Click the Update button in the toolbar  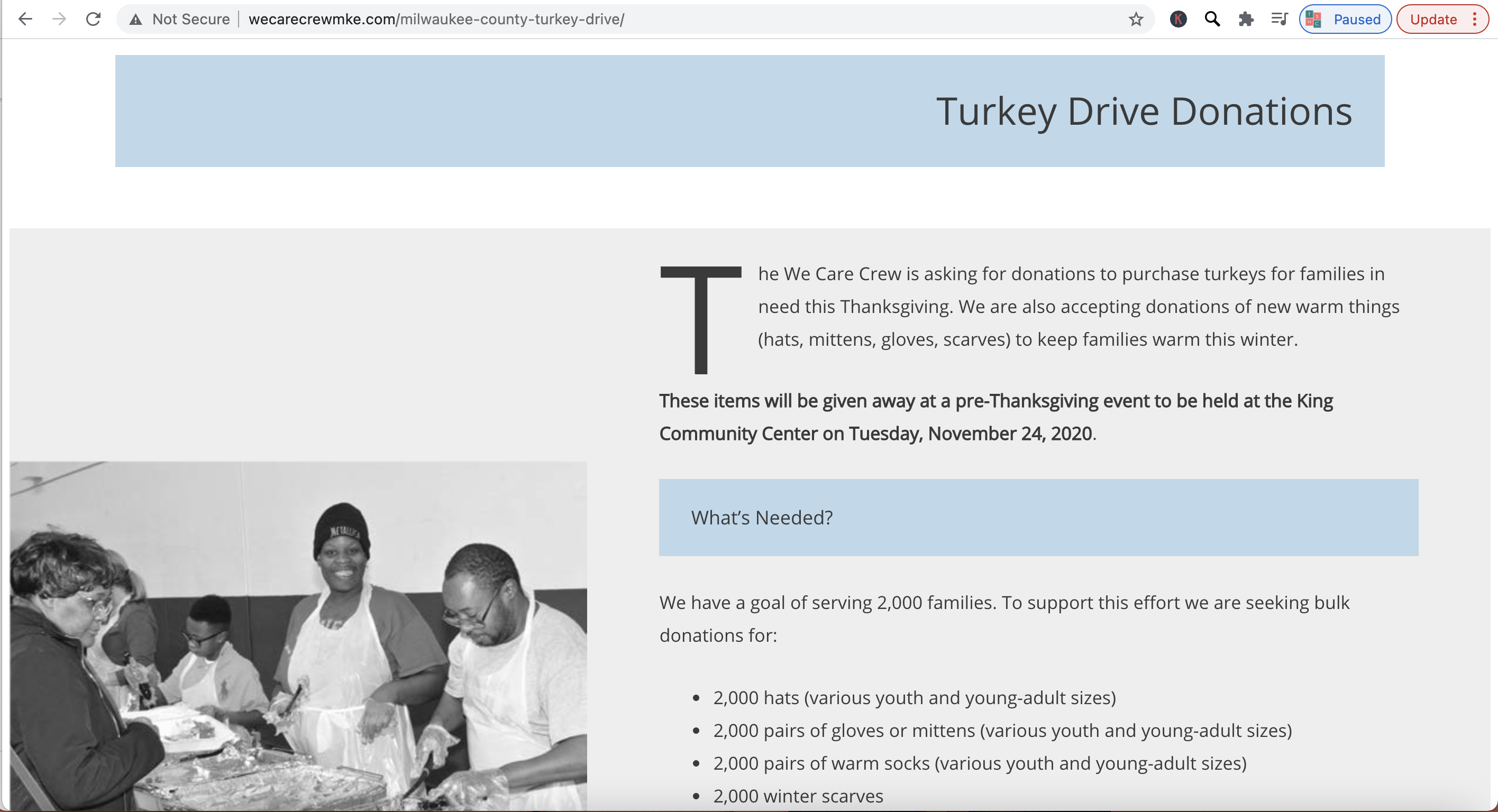pyautogui.click(x=1433, y=19)
